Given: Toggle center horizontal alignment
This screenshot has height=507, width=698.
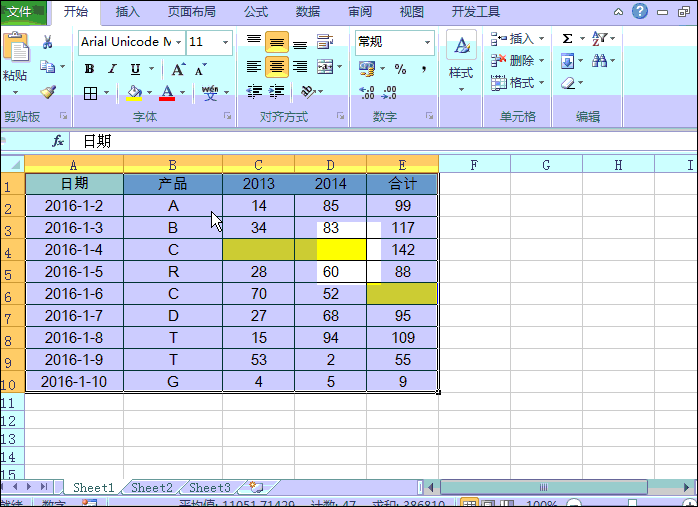Looking at the screenshot, I should click(x=276, y=68).
